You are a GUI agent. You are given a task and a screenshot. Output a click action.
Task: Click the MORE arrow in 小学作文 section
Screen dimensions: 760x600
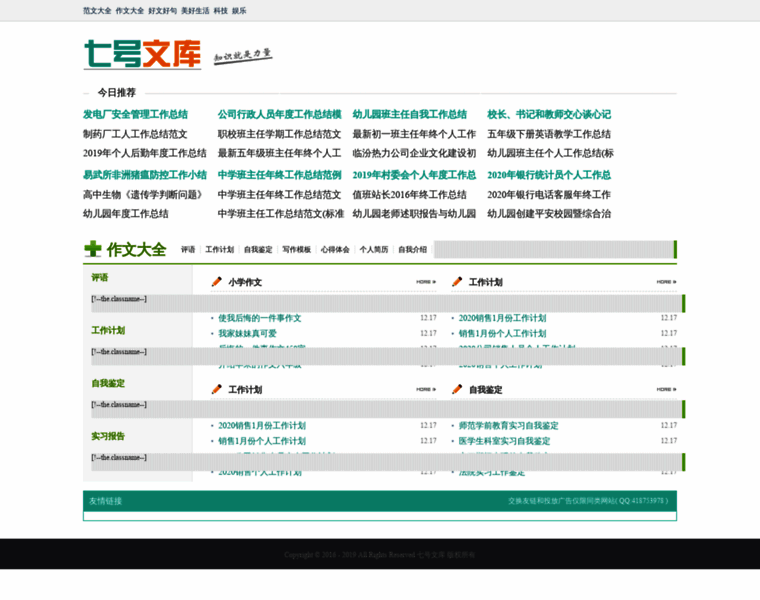click(426, 282)
